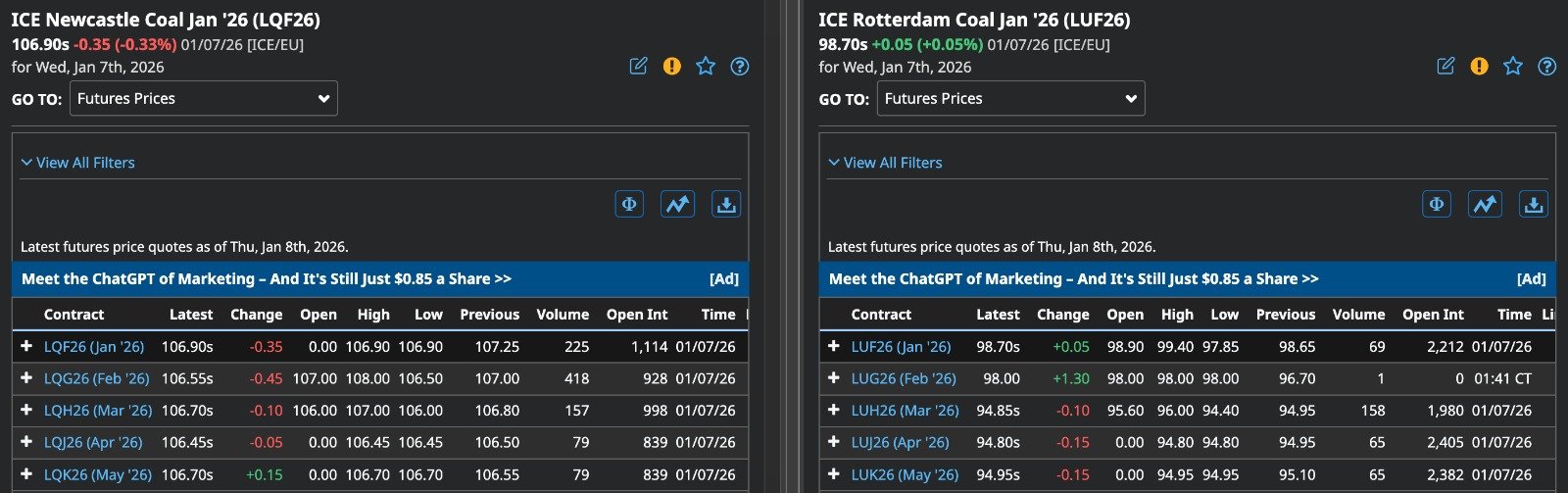Sort Newcastle table by Volume column header
Viewport: 1568px width, 493px height.
tap(563, 315)
